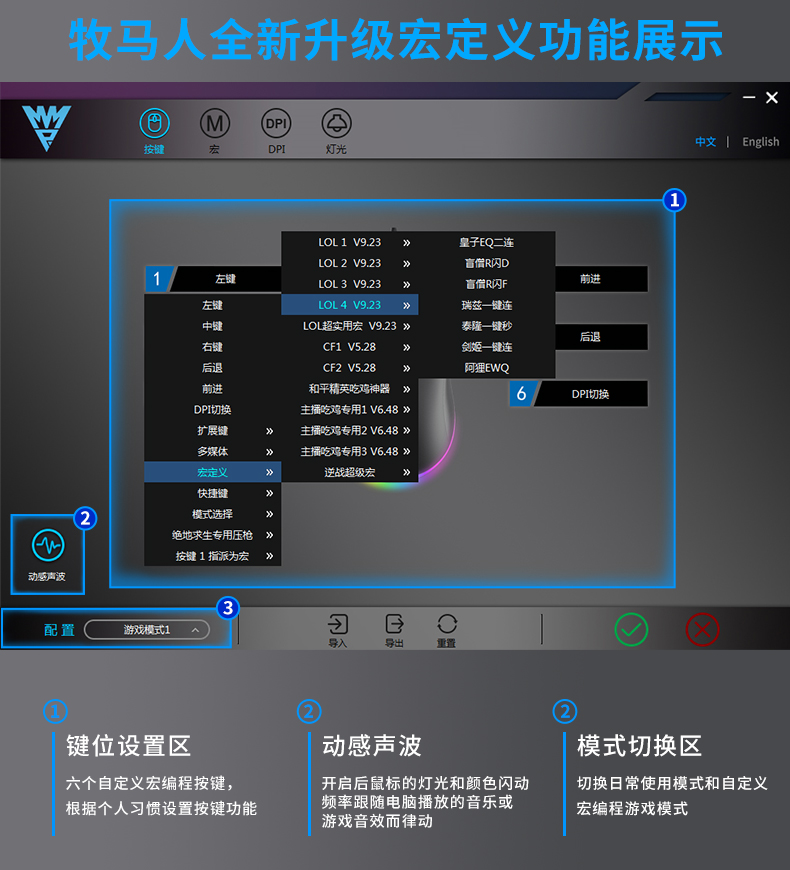Open the 宏 macro editor tab
790x870 pixels.
215,131
